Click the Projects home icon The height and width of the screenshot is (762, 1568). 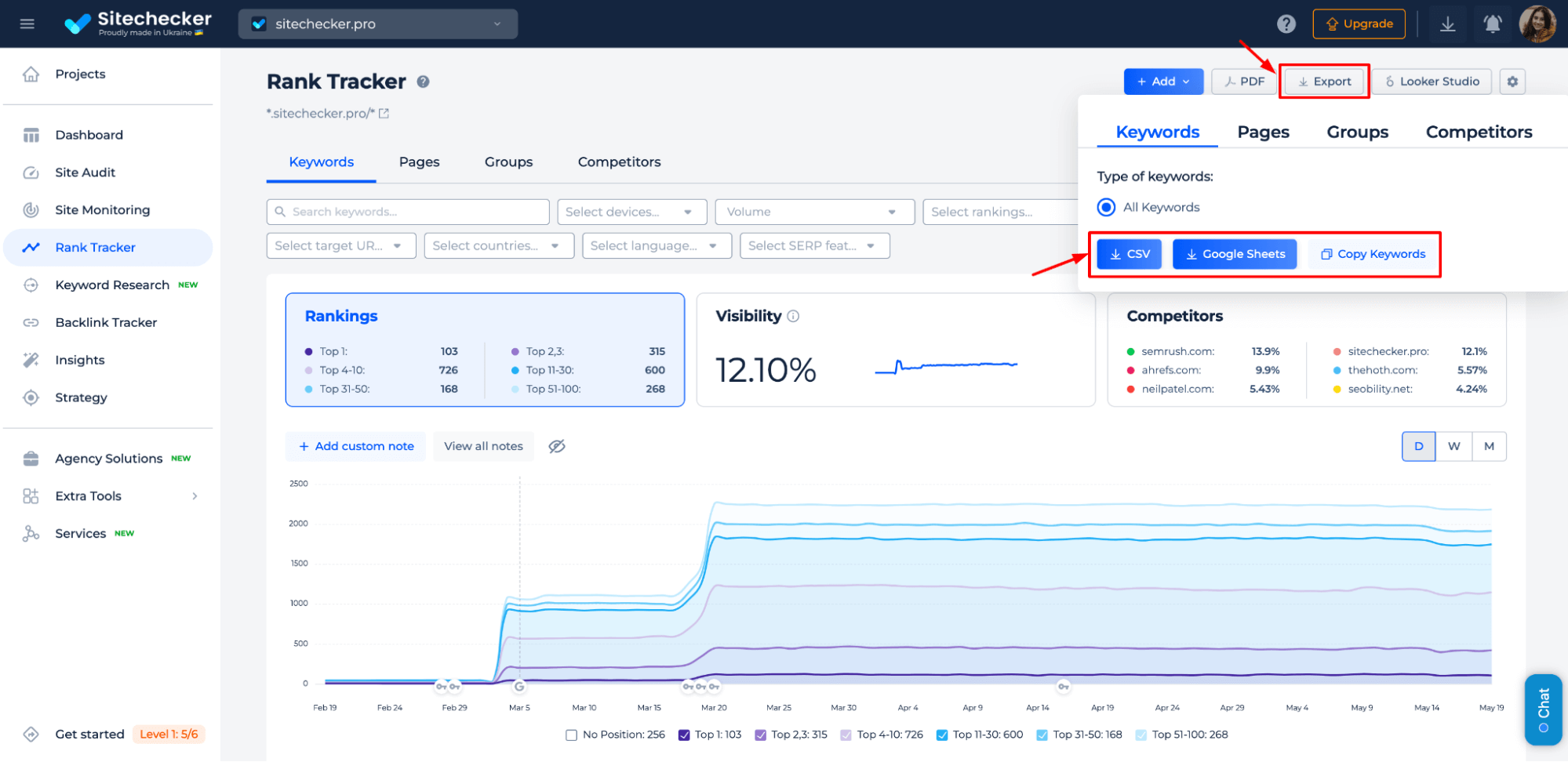pyautogui.click(x=31, y=74)
